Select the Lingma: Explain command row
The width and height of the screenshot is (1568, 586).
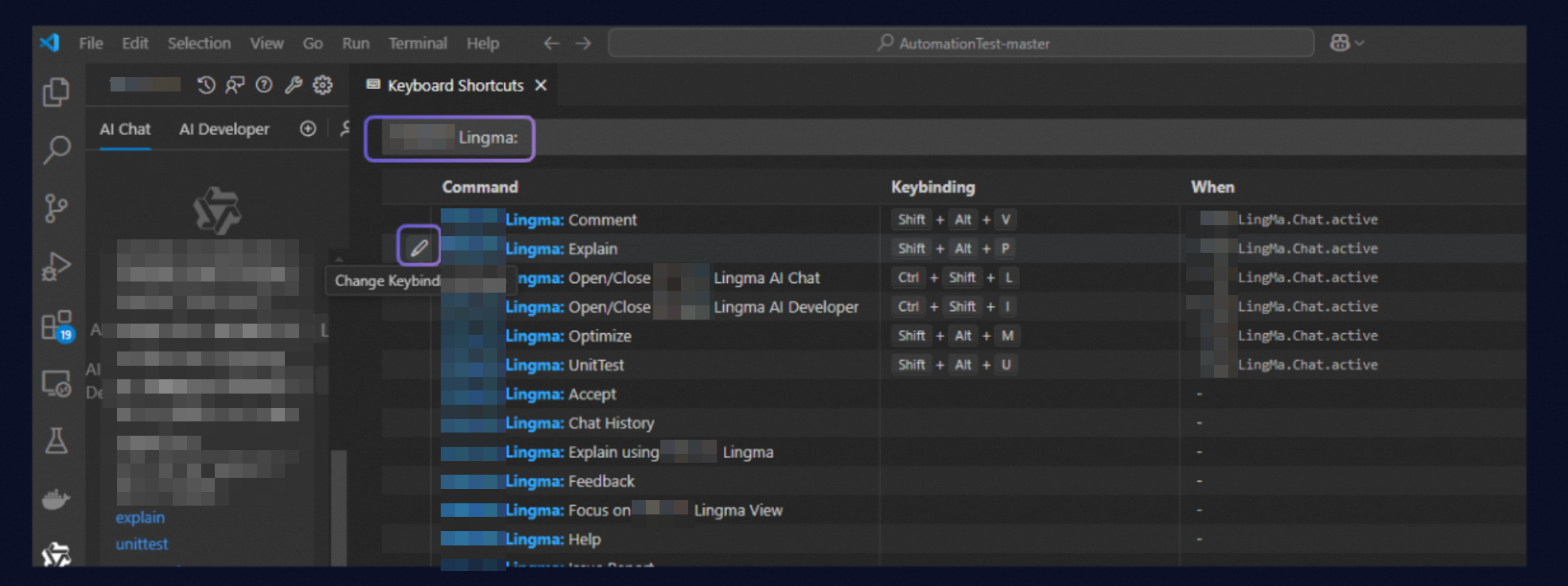point(954,249)
